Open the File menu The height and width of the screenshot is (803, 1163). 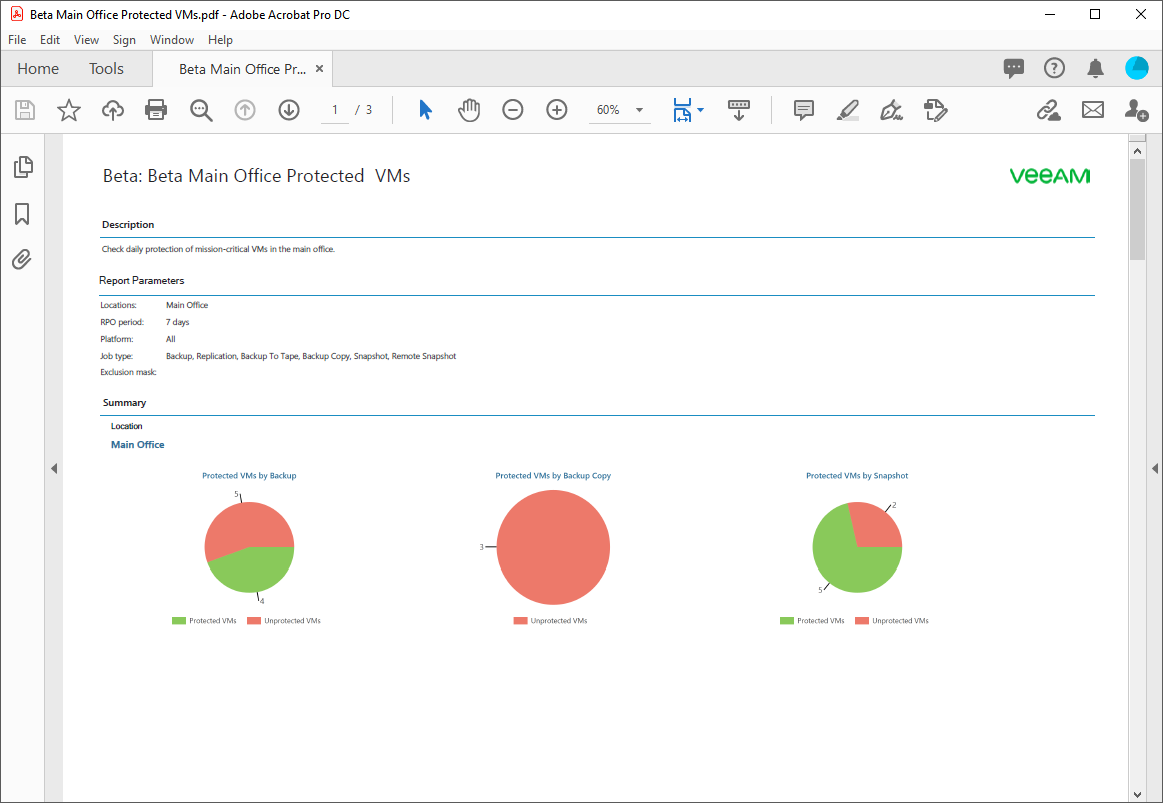click(17, 40)
